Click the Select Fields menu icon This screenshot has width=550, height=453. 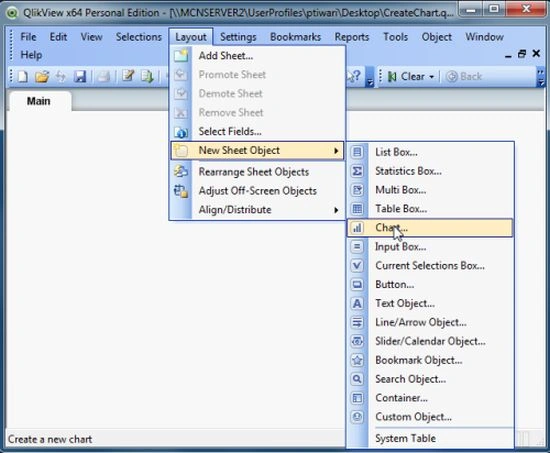[181, 132]
